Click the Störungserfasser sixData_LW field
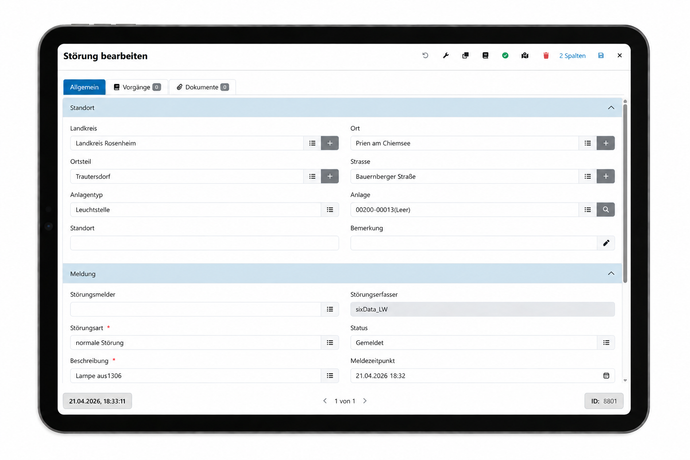 click(x=482, y=309)
